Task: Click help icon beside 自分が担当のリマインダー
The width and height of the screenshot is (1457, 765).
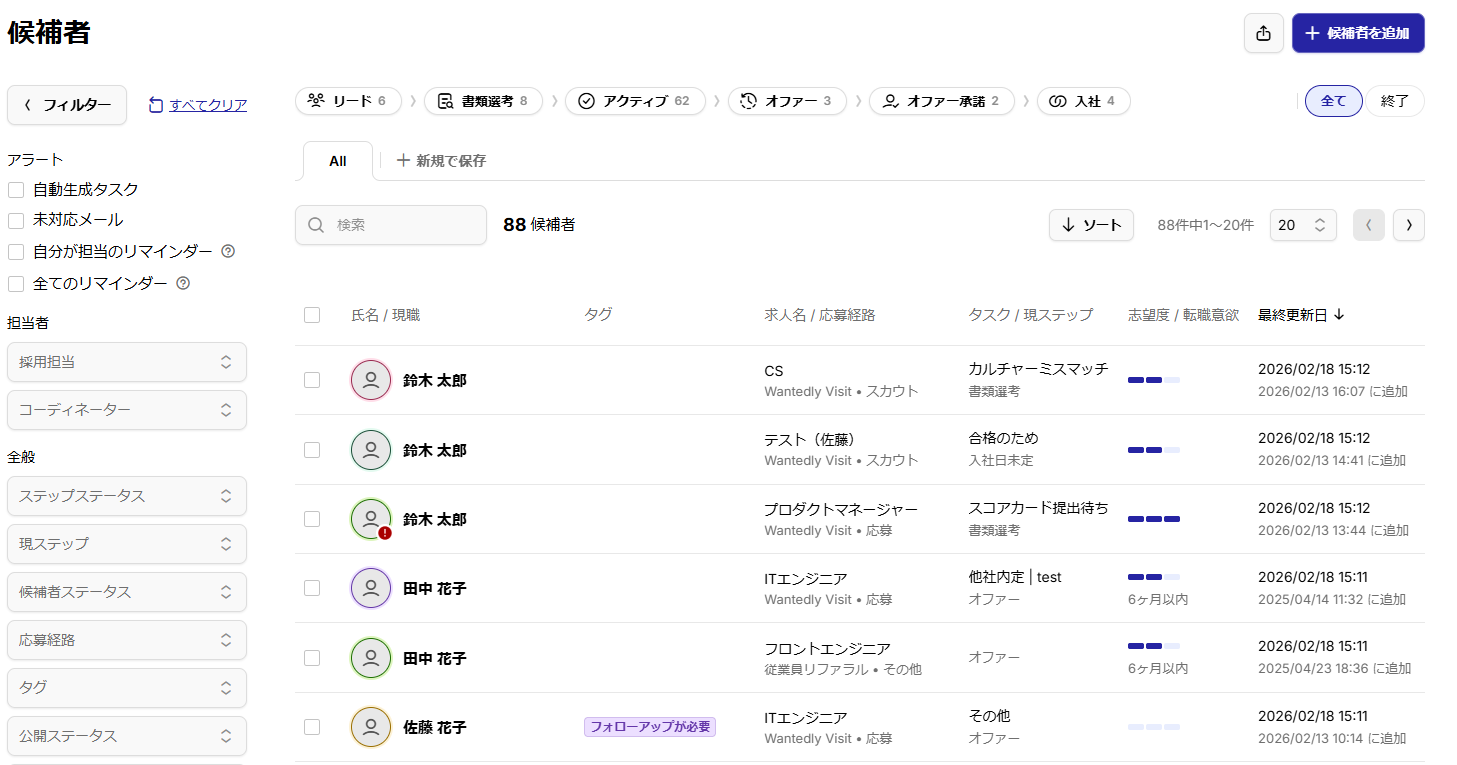Action: 228,251
